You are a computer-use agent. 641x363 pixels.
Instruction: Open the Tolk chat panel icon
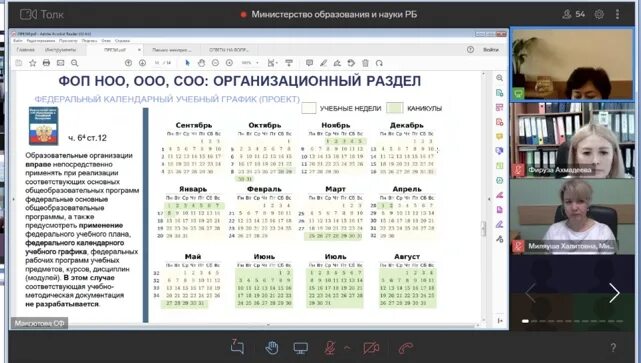(x=237, y=347)
